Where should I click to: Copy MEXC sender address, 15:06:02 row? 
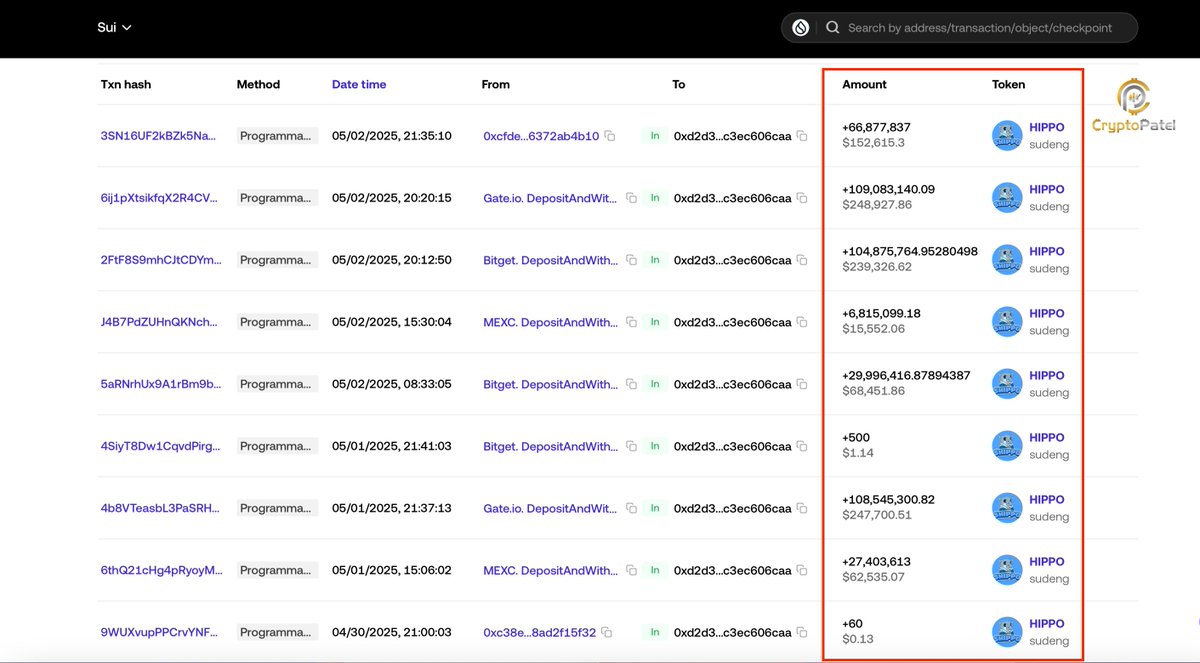[631, 570]
